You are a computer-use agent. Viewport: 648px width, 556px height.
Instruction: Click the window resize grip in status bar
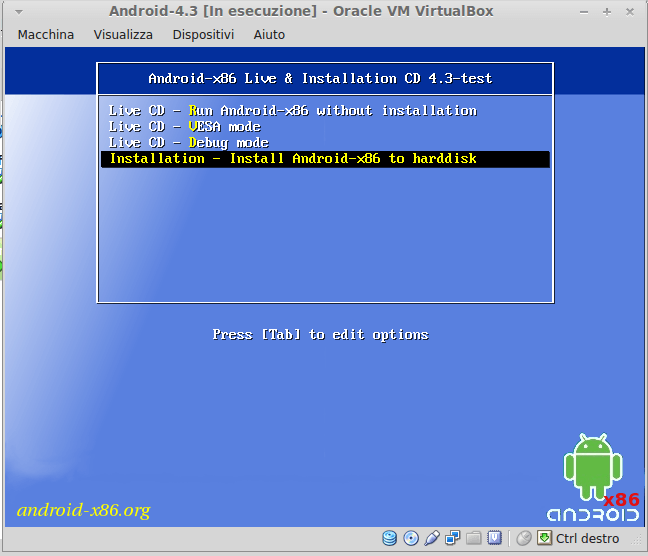637,540
